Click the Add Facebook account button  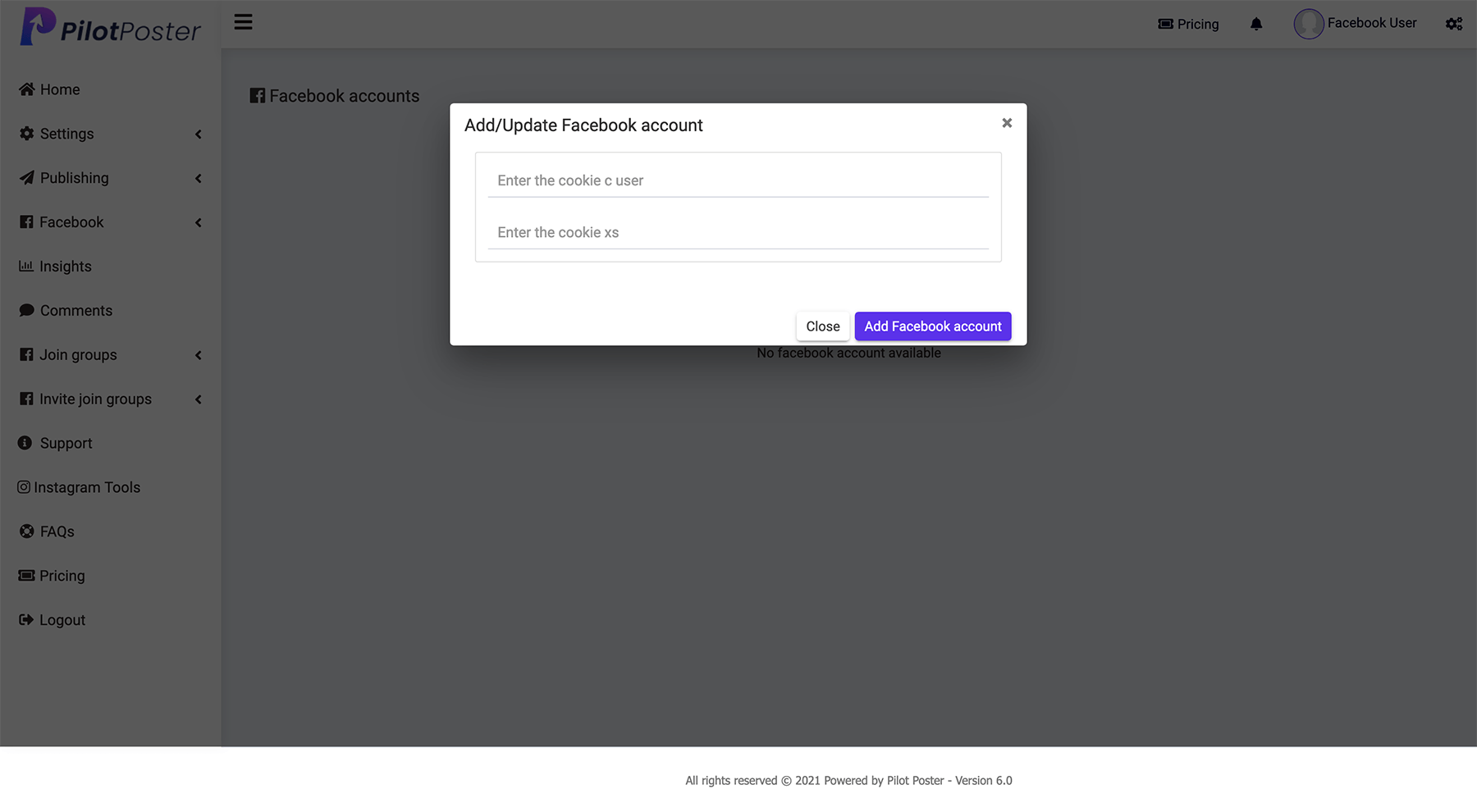933,326
